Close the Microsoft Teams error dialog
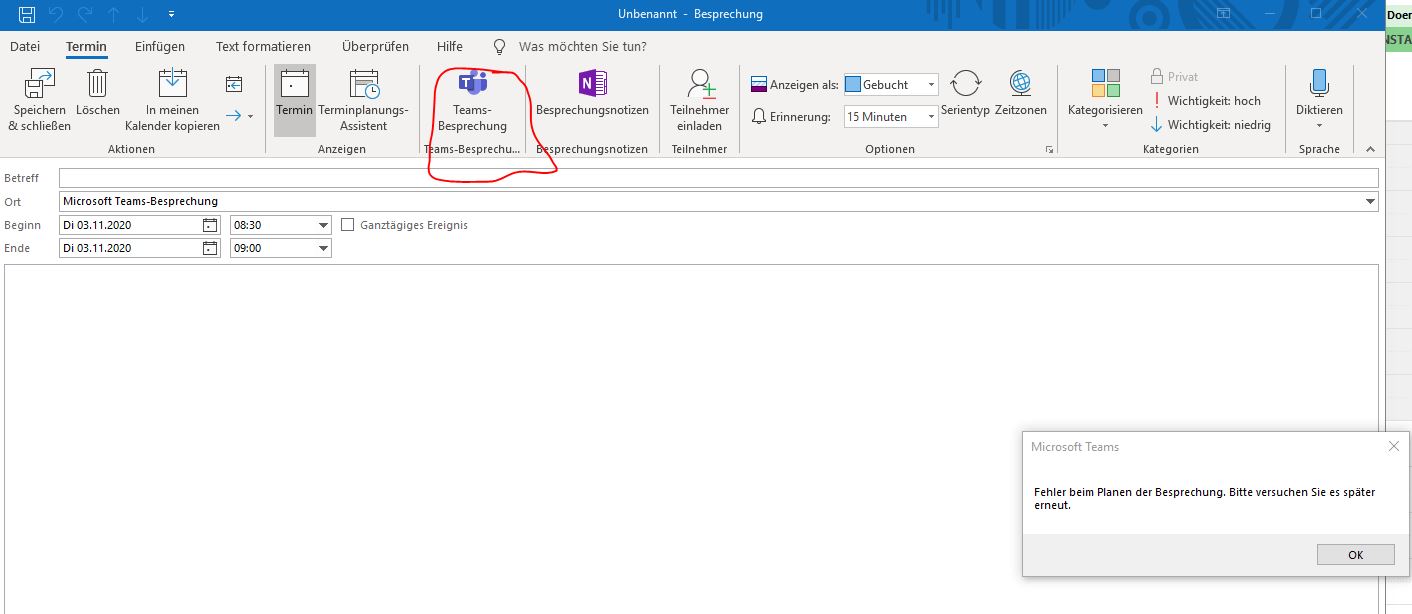 tap(1394, 447)
